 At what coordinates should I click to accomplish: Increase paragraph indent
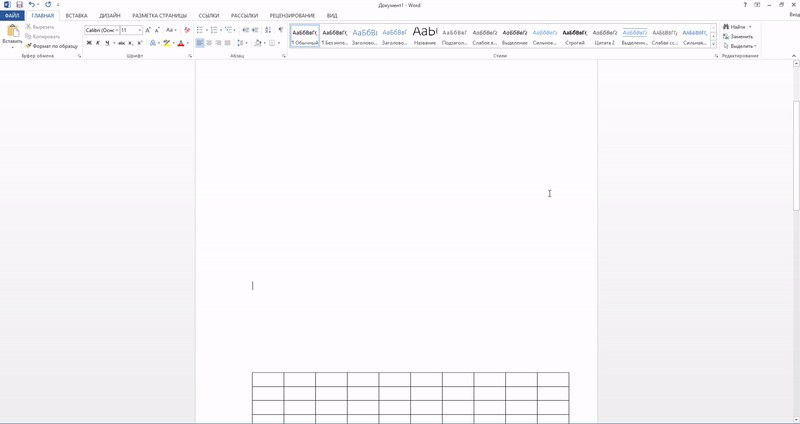click(x=255, y=30)
